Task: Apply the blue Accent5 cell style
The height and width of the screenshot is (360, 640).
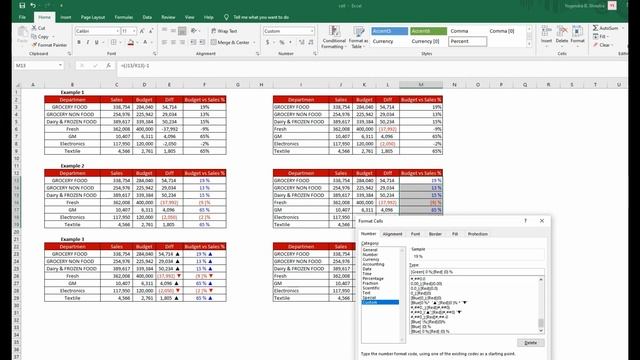Action: (389, 31)
